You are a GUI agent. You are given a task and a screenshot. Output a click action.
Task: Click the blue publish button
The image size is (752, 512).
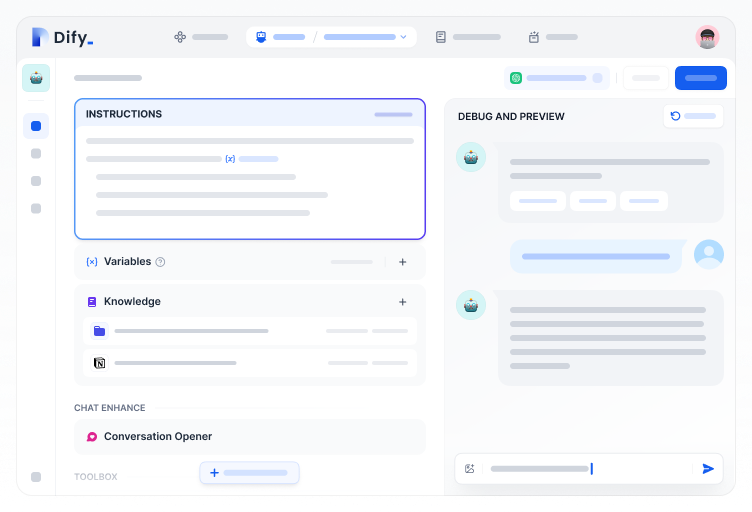[700, 78]
